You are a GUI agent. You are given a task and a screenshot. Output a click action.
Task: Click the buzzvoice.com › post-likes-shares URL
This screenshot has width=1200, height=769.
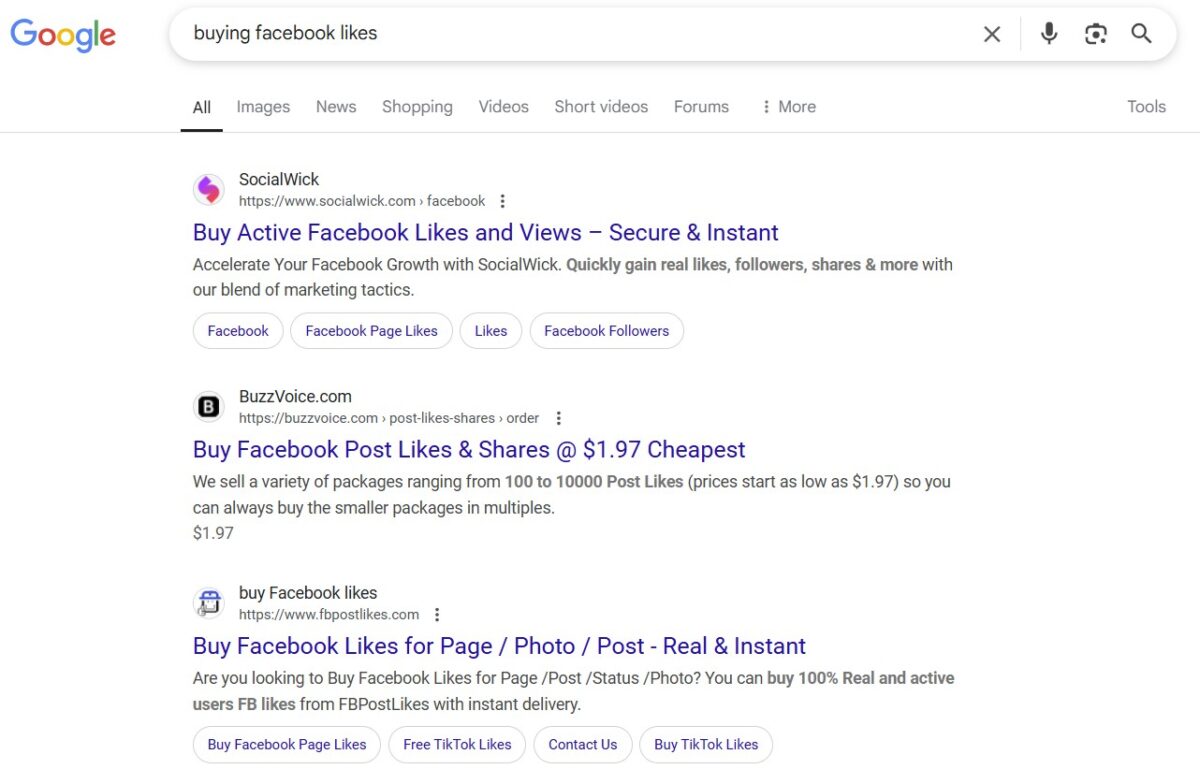click(x=389, y=418)
